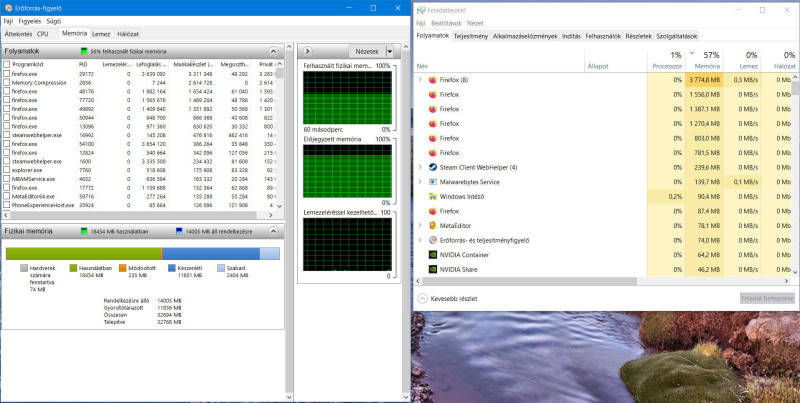This screenshot has height=403, width=800.
Task: Open the Beállítások menu in Feladatkezelő
Action: [446, 23]
